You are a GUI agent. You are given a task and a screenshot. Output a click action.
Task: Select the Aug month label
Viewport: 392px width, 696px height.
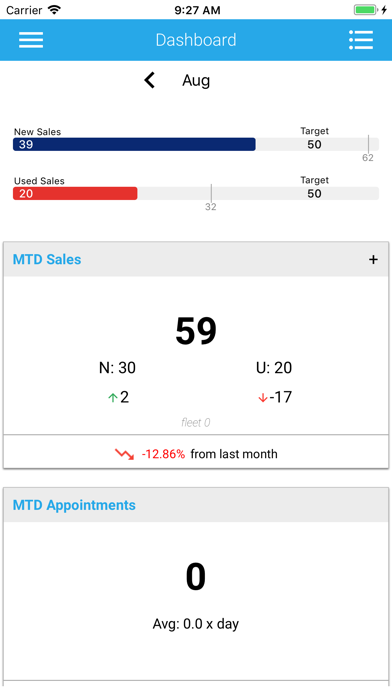pyautogui.click(x=196, y=81)
